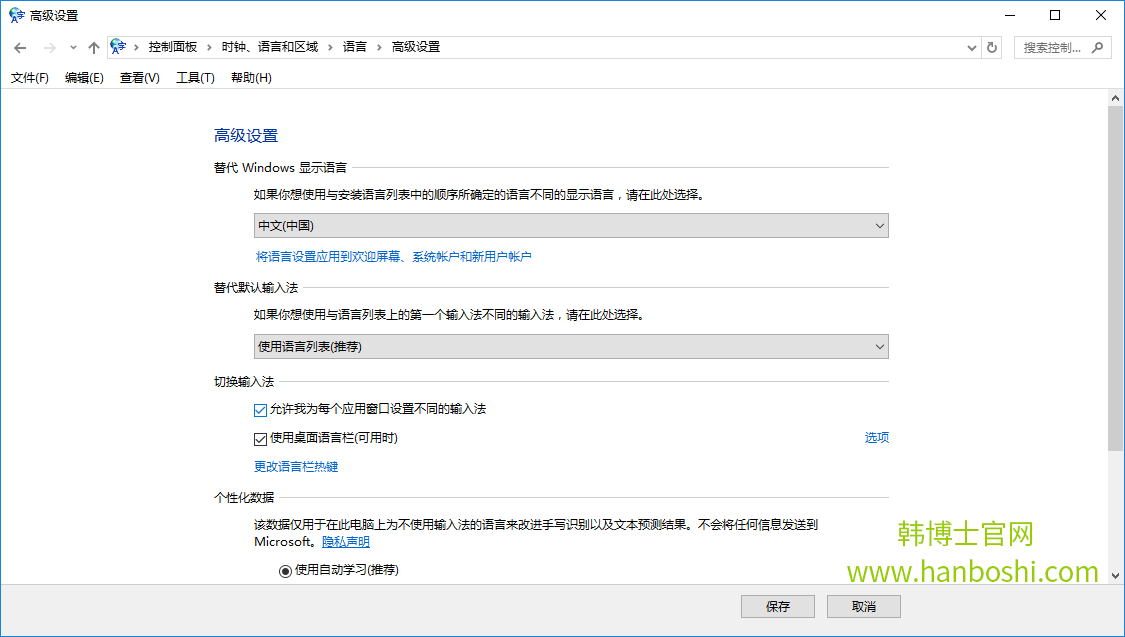Click the back navigation arrow

(20, 47)
